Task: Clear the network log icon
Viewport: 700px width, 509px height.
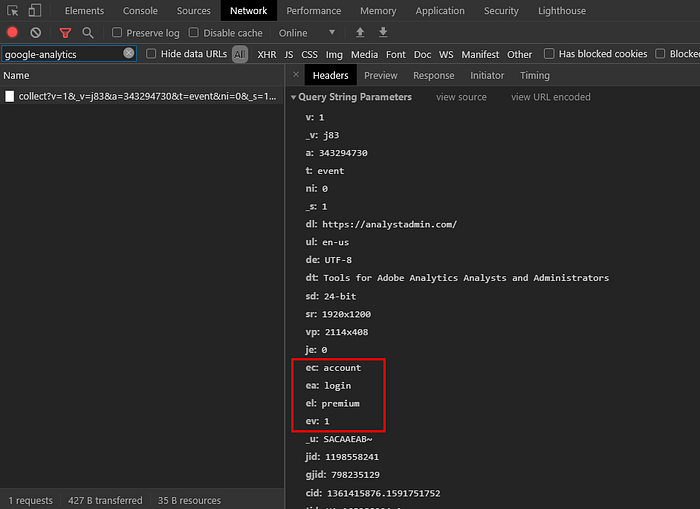Action: coord(36,33)
